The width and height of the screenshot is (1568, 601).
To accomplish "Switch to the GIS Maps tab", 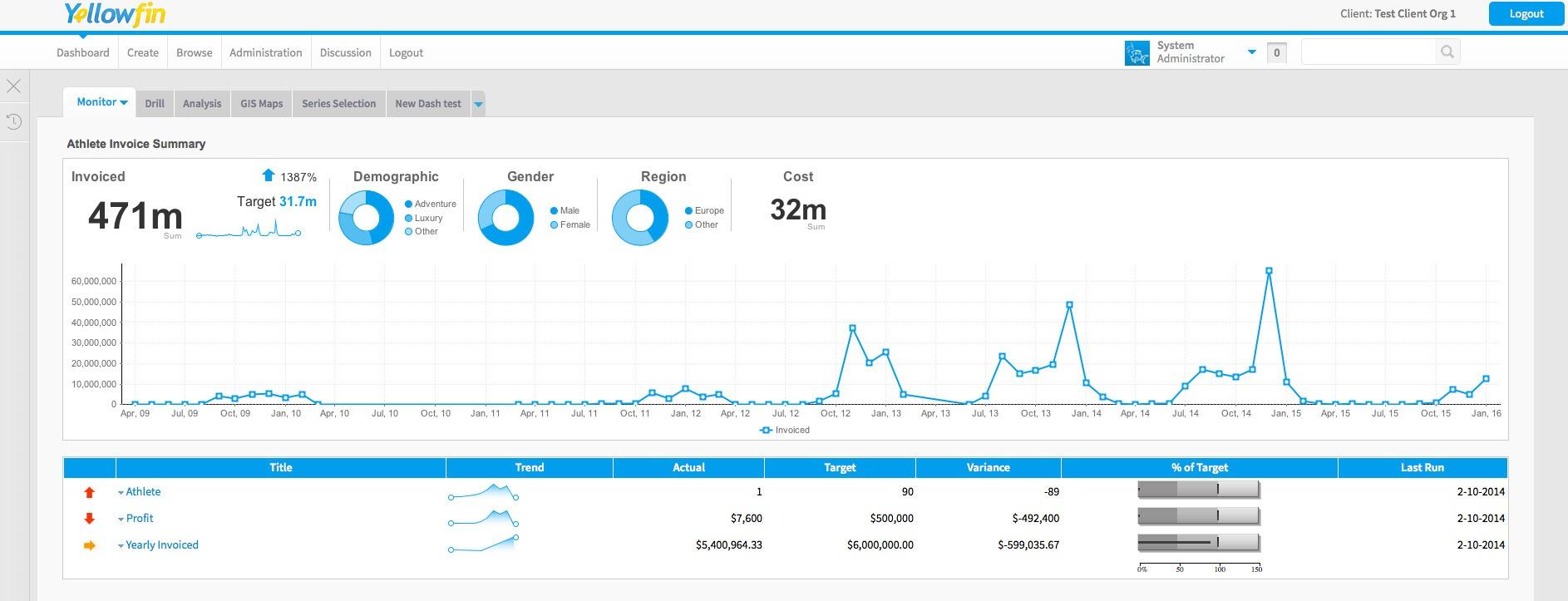I will [x=262, y=104].
